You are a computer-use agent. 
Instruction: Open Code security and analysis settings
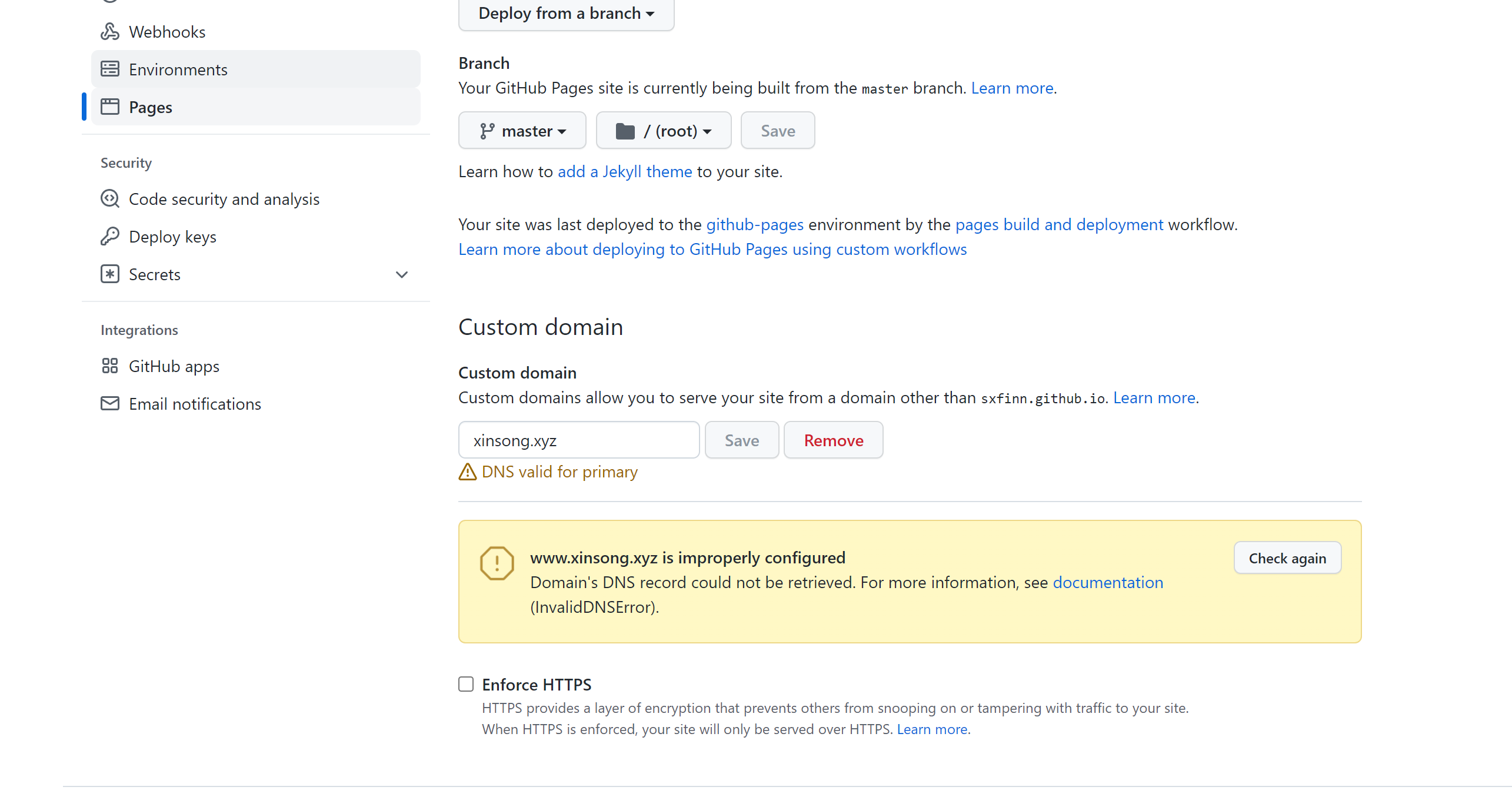coord(224,199)
